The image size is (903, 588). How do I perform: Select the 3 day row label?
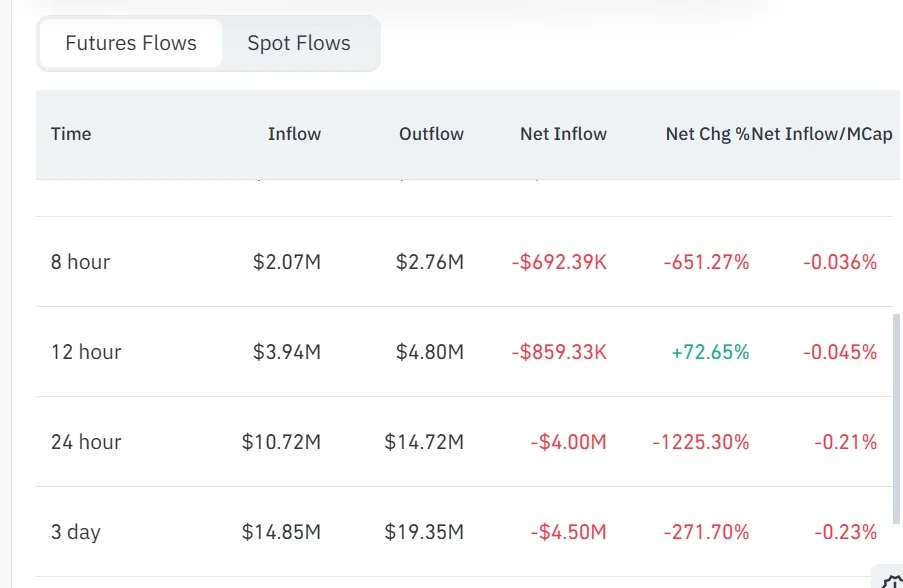click(75, 532)
